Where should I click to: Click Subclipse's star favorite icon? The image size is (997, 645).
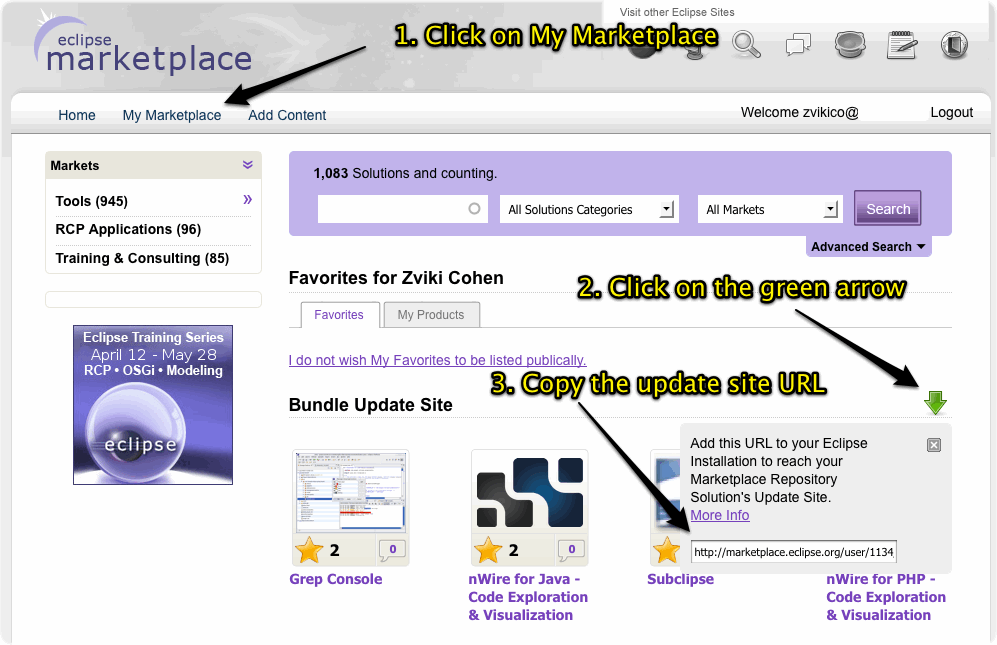click(666, 550)
